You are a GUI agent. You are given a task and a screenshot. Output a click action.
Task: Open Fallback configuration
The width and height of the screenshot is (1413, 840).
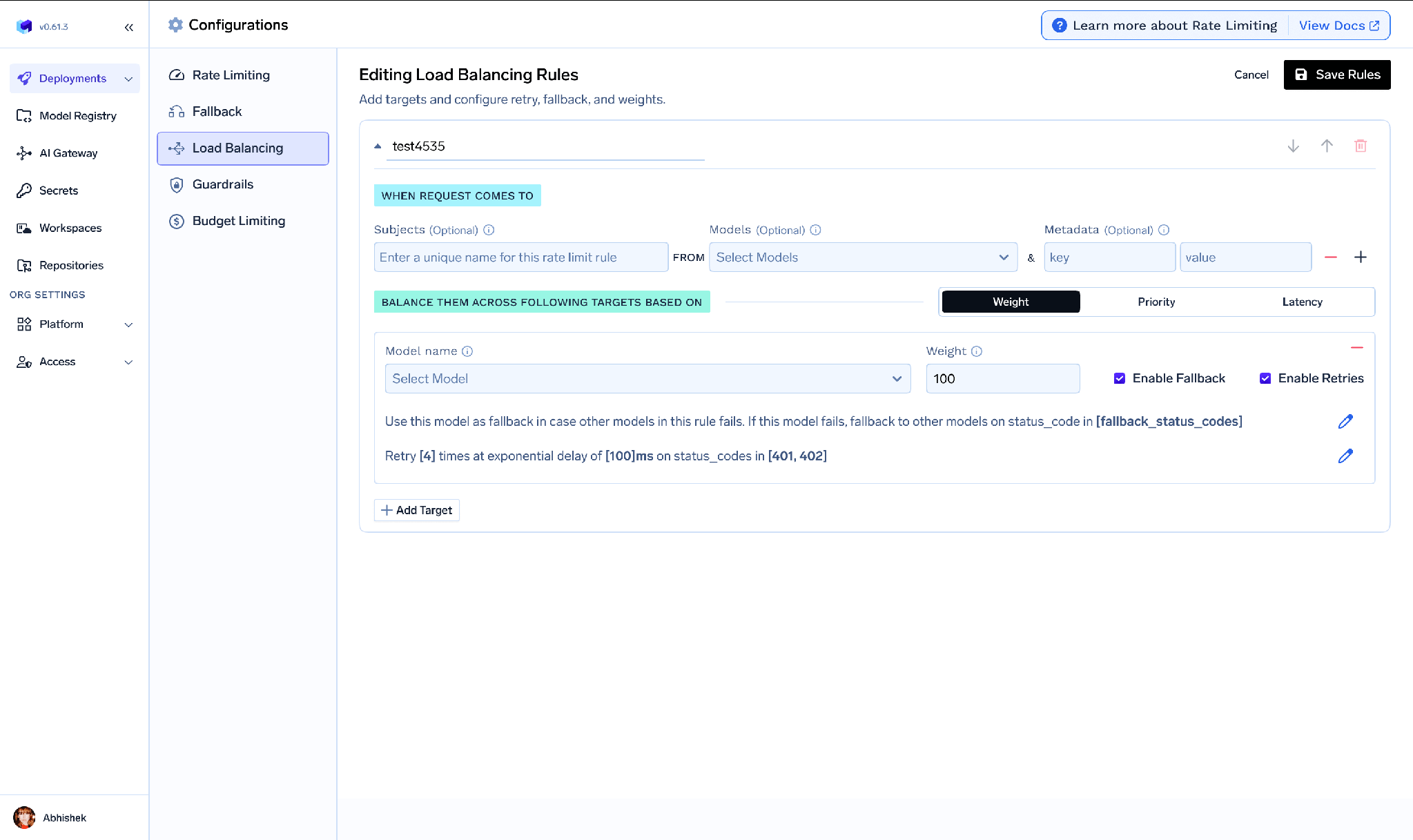tap(243, 111)
